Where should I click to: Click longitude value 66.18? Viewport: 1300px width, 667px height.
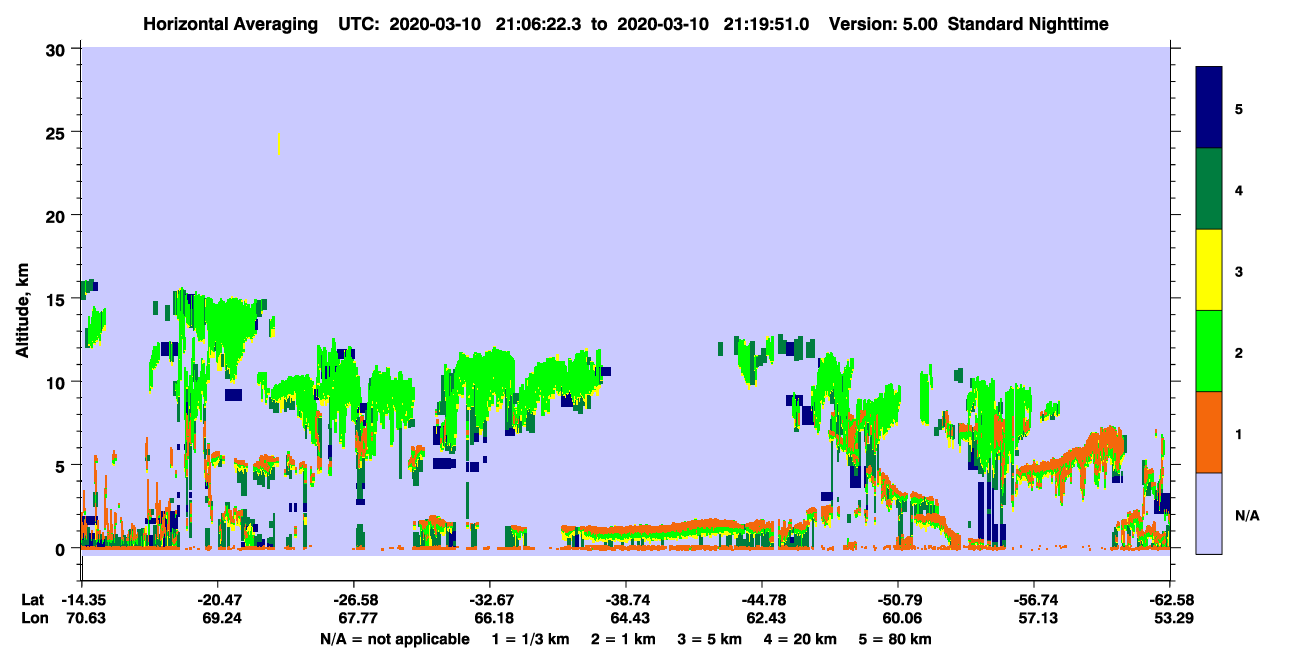point(494,619)
